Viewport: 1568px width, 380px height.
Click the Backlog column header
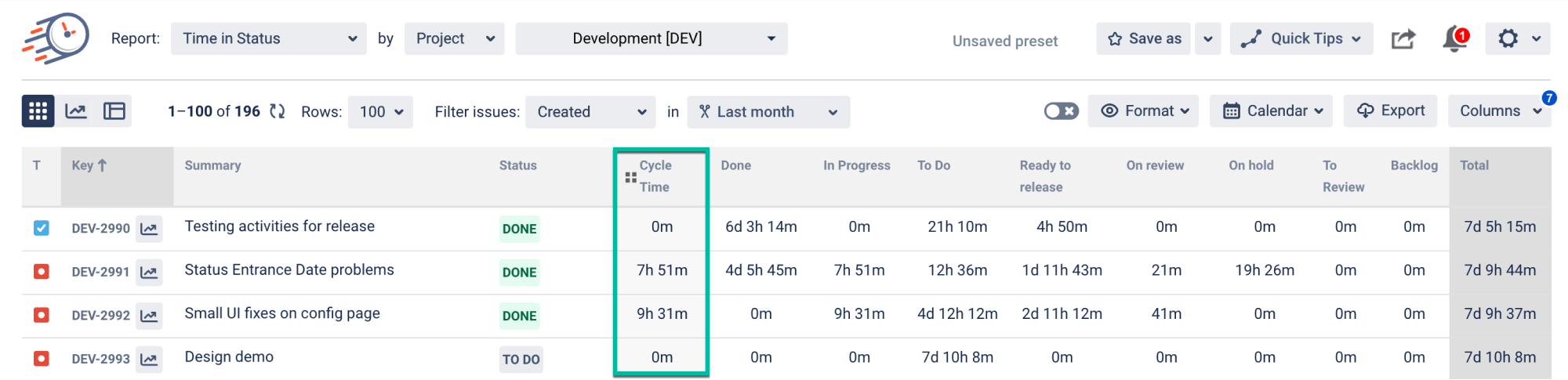pyautogui.click(x=1414, y=165)
